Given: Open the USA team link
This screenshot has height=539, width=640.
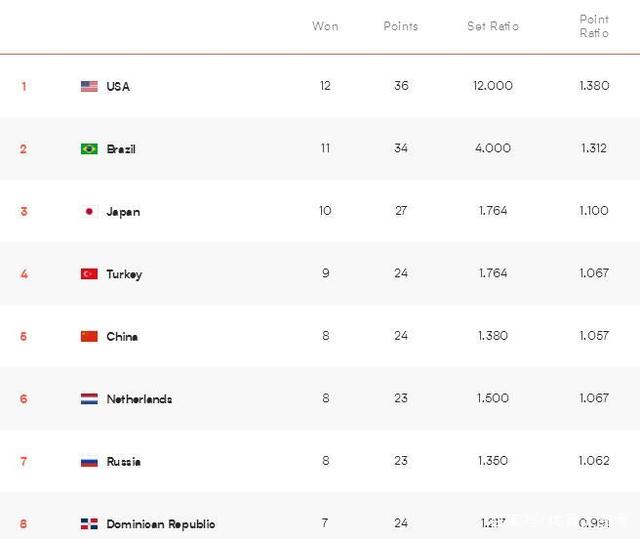Looking at the screenshot, I should pyautogui.click(x=118, y=86).
